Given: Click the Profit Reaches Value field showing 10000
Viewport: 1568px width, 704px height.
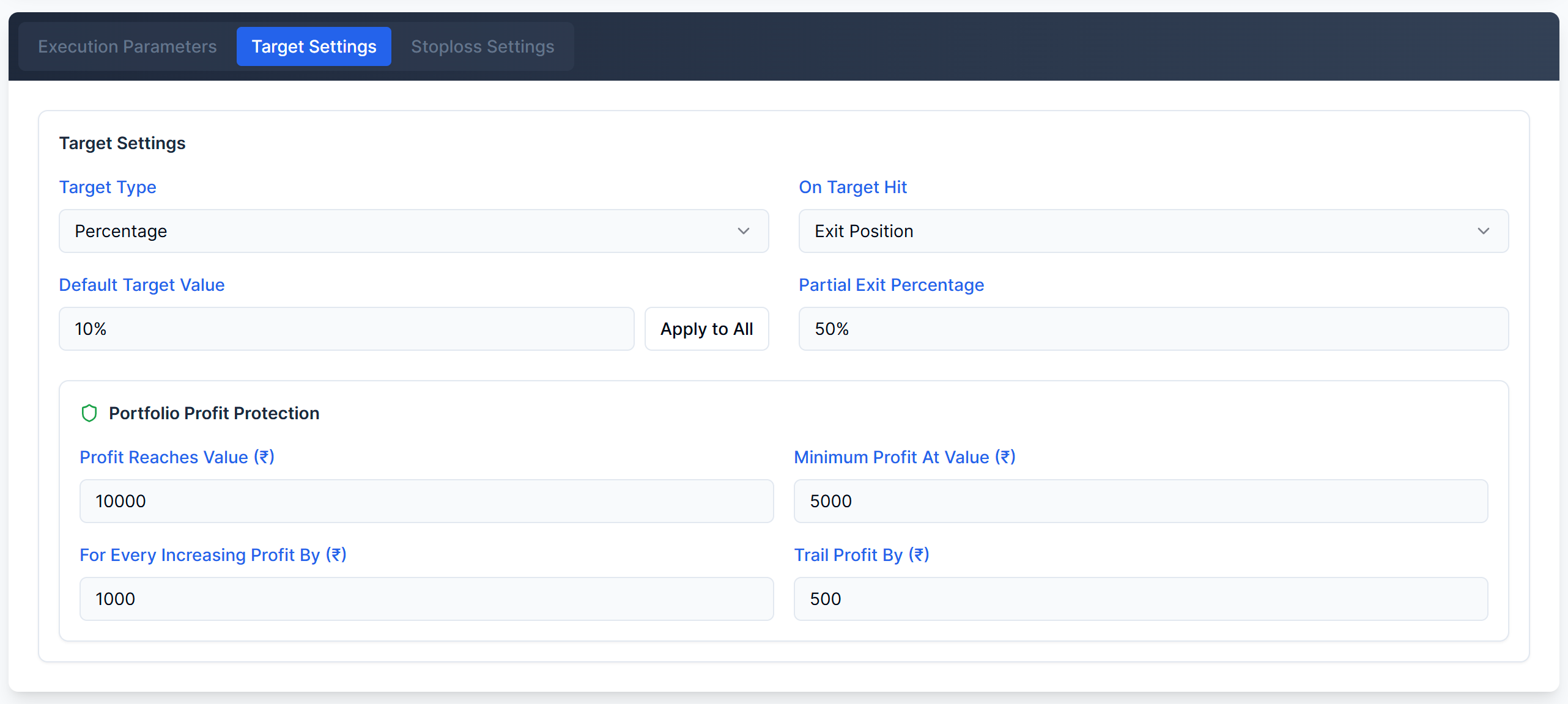Looking at the screenshot, I should coord(427,501).
